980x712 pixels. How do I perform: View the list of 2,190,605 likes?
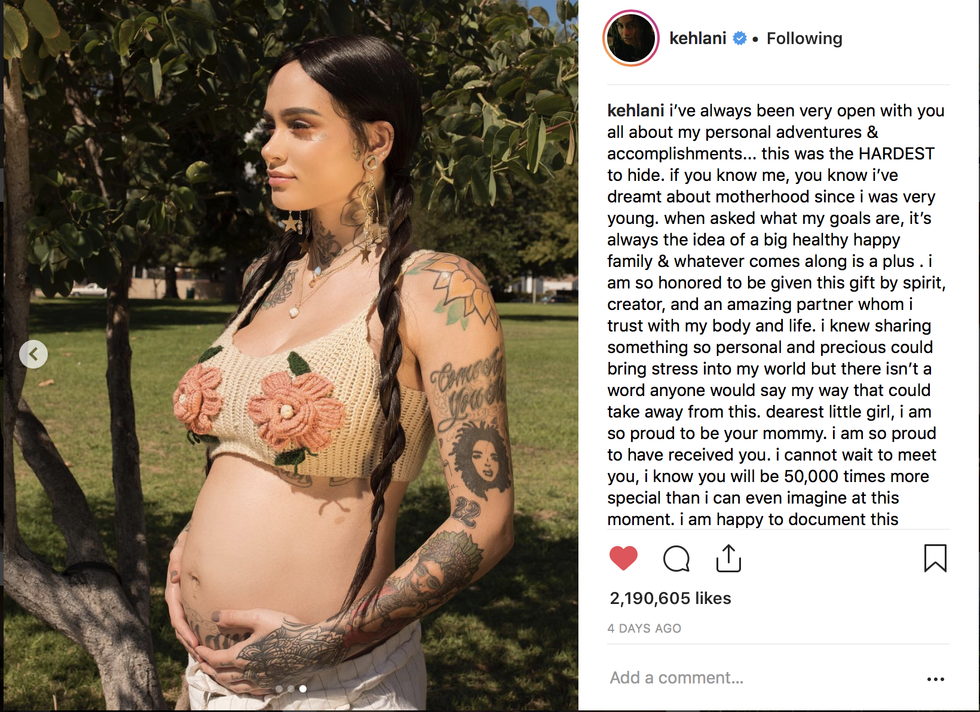pos(670,598)
